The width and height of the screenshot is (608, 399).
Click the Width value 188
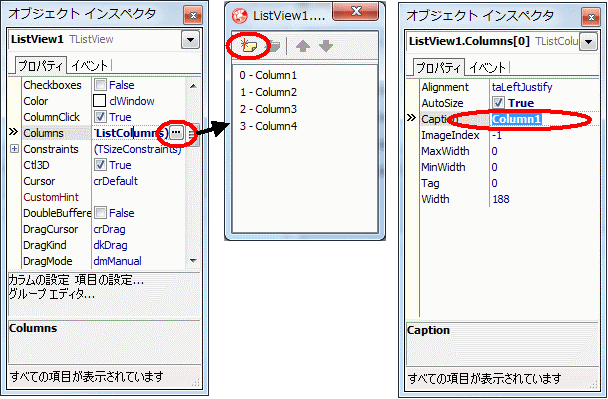pyautogui.click(x=501, y=199)
